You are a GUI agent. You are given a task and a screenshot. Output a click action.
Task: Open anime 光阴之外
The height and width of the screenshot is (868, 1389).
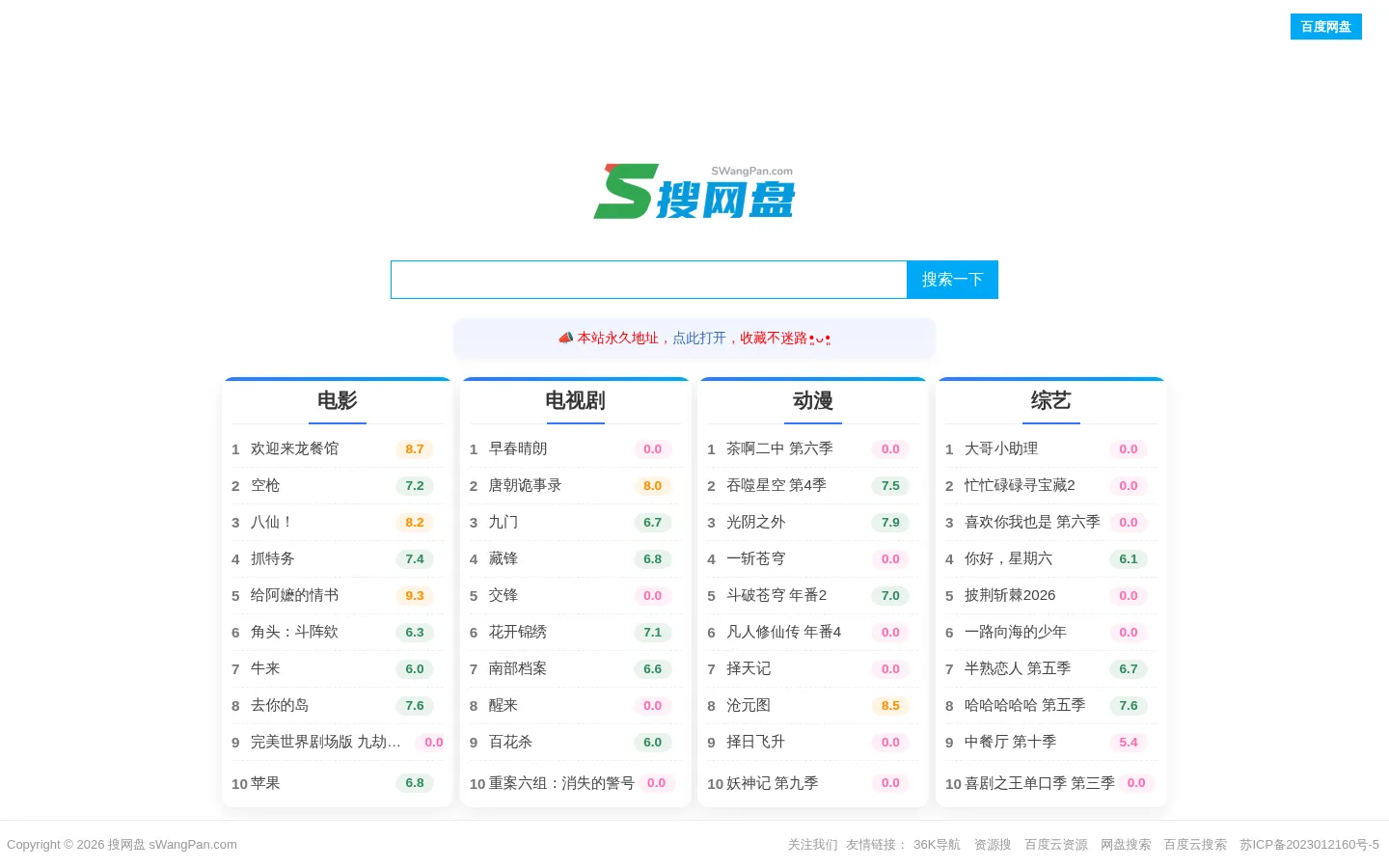pos(756,522)
